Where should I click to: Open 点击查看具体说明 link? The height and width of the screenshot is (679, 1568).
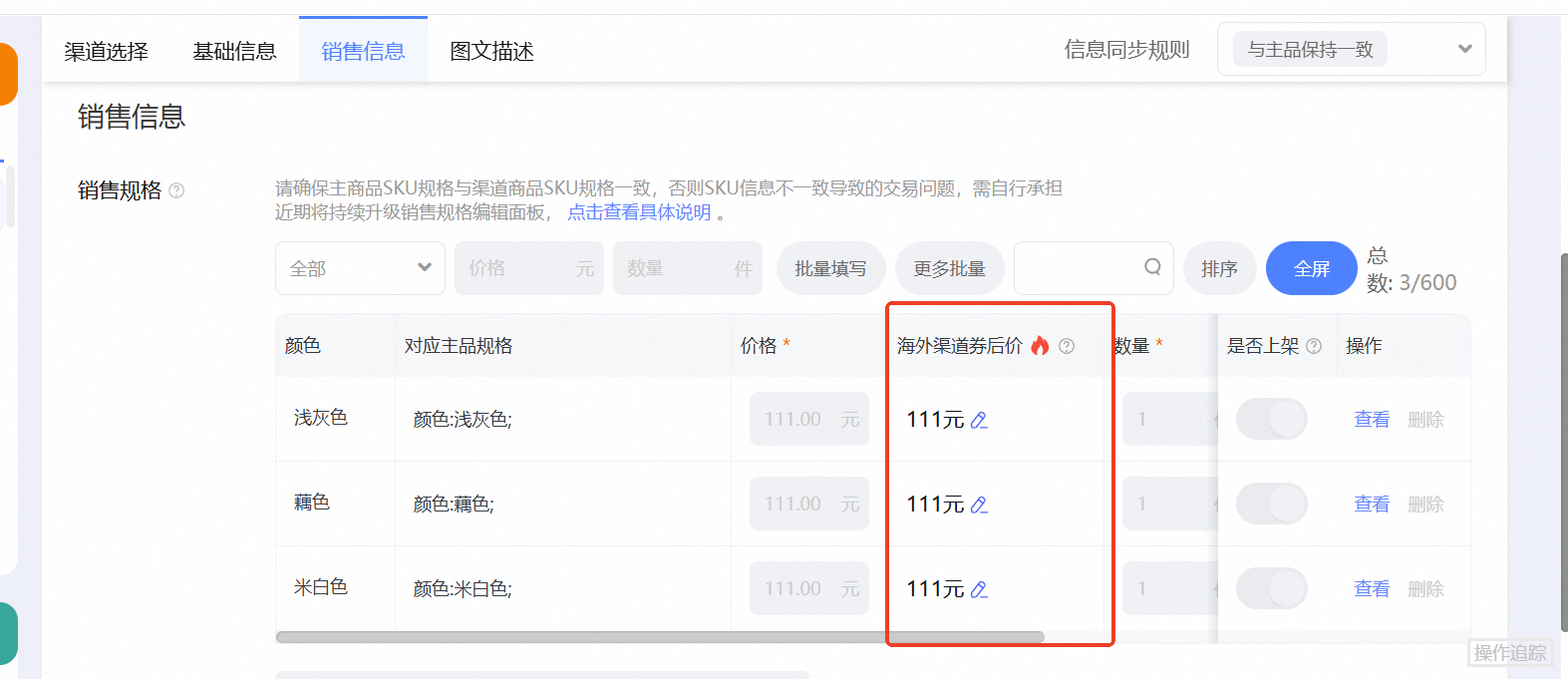[639, 212]
